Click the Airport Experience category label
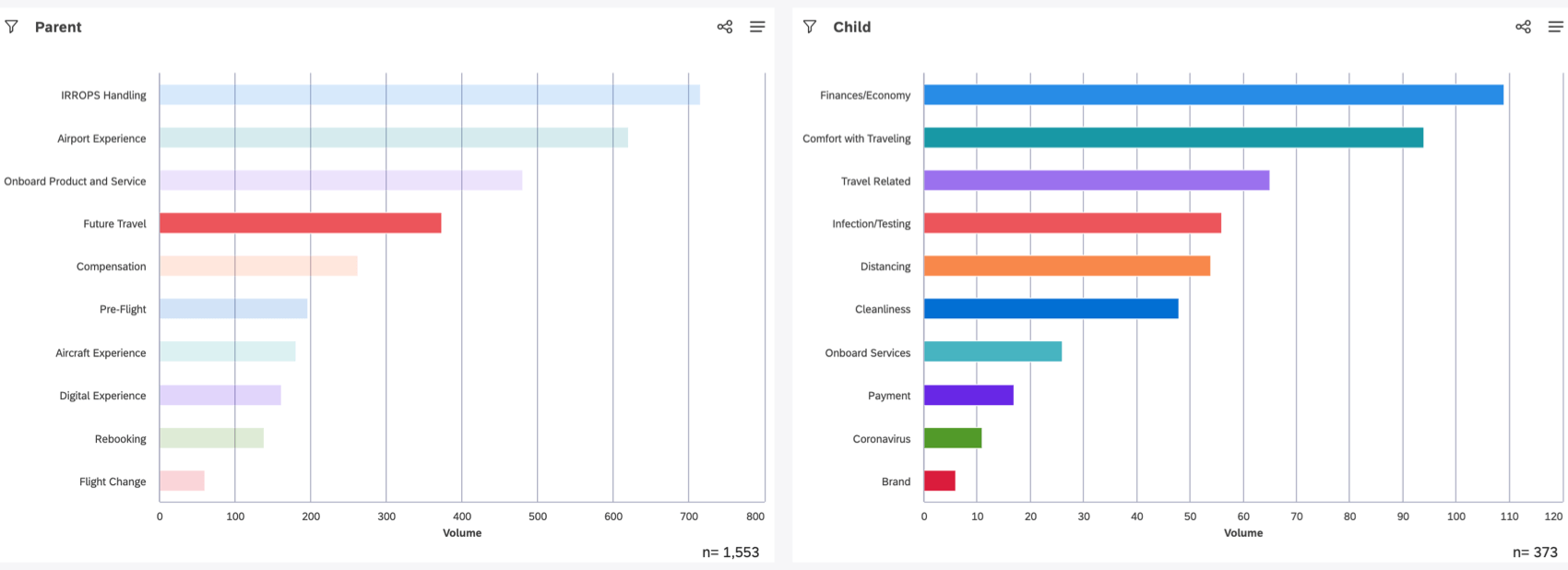Screen dimensions: 1568x570 point(100,138)
